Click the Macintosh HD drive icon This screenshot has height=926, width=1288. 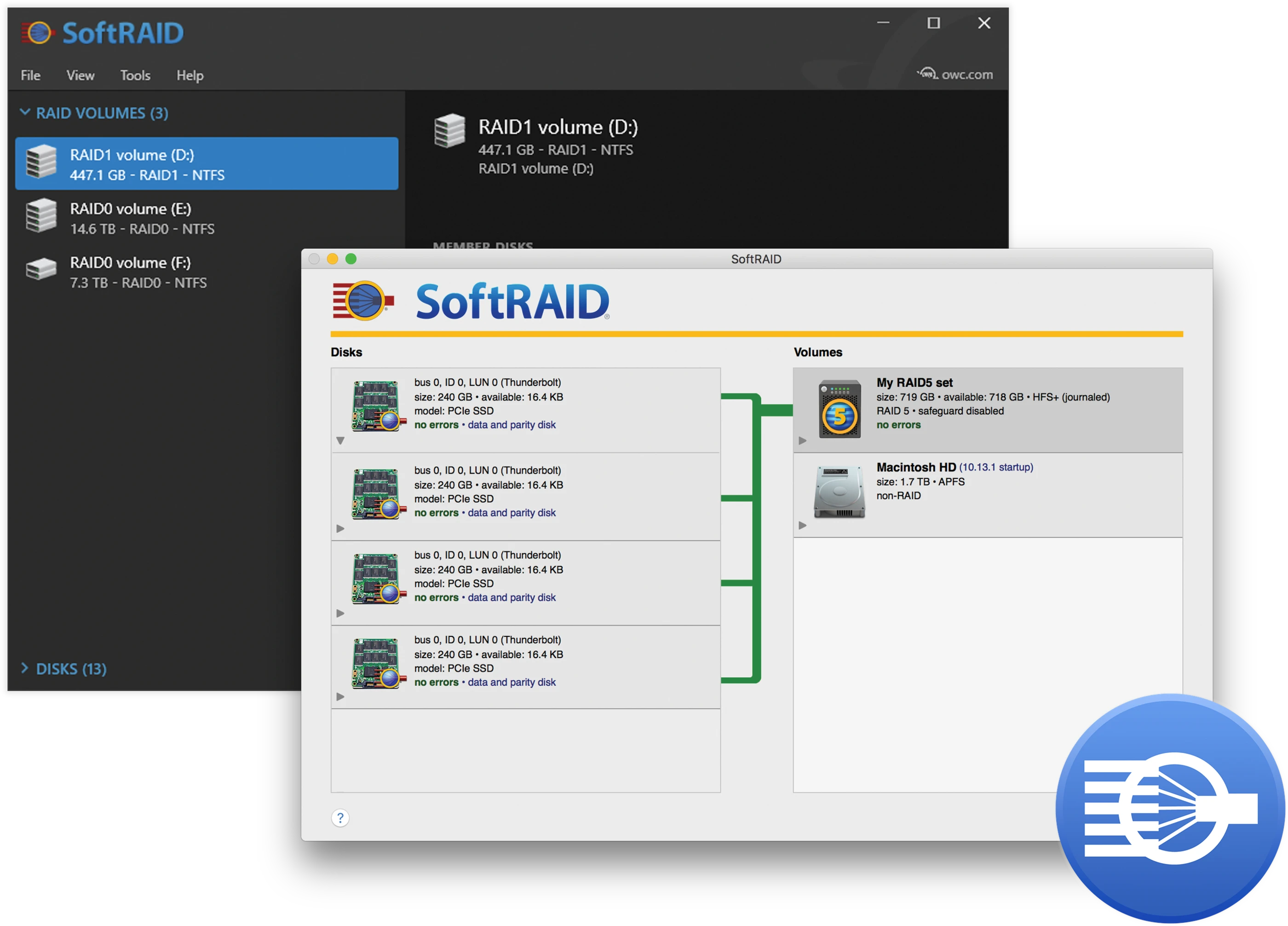point(839,492)
